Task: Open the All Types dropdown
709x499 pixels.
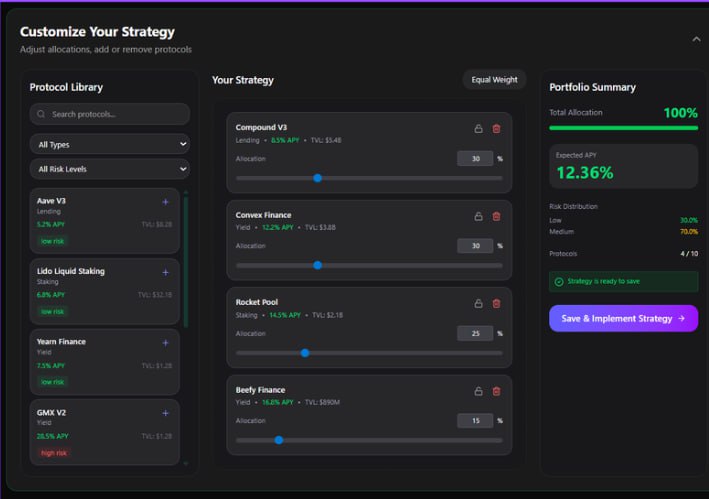Action: pos(109,145)
